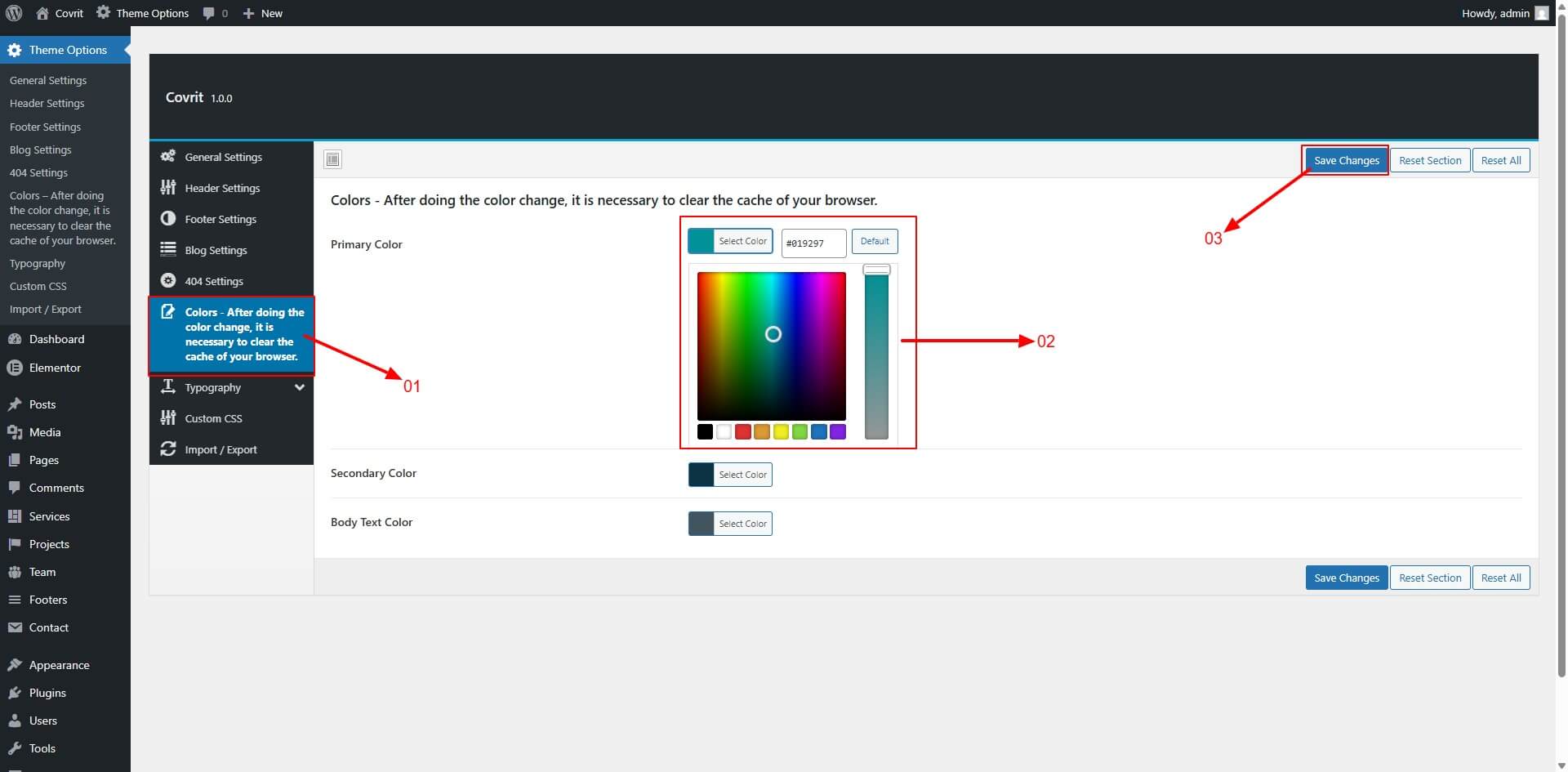Open Plugins from the admin sidebar
The height and width of the screenshot is (772, 1568).
click(47, 693)
